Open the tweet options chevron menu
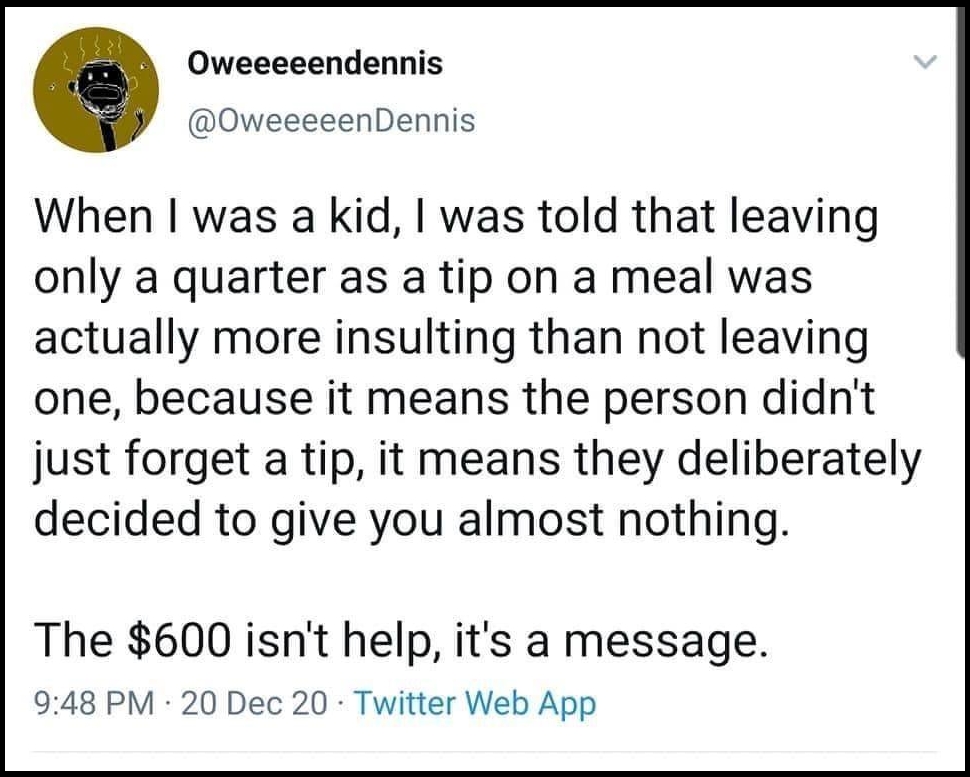The height and width of the screenshot is (777, 970). tap(926, 61)
